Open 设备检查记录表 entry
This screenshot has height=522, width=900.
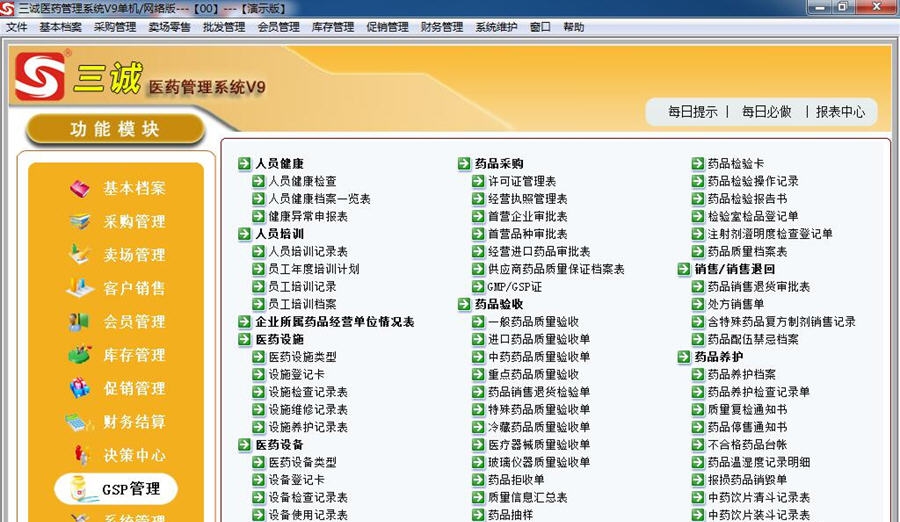(x=308, y=497)
